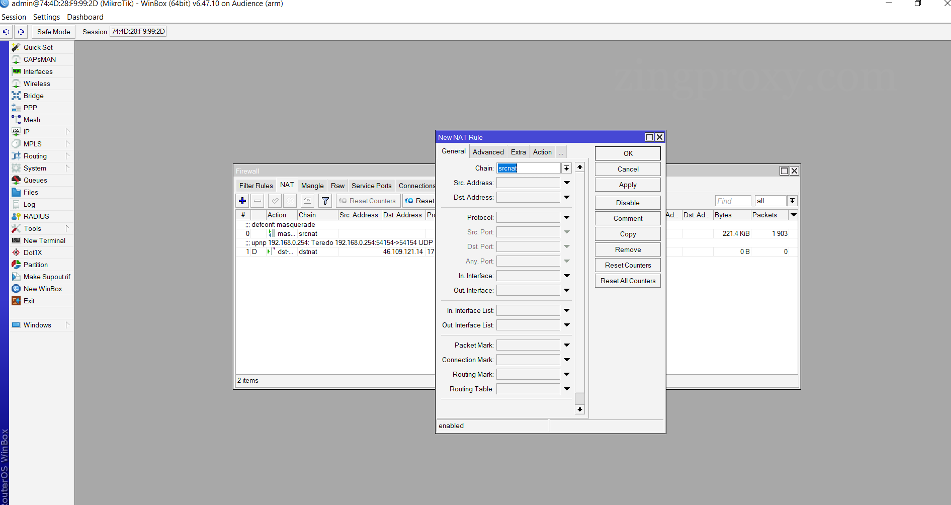
Task: Expand the Packet Mark field
Action: click(x=566, y=345)
